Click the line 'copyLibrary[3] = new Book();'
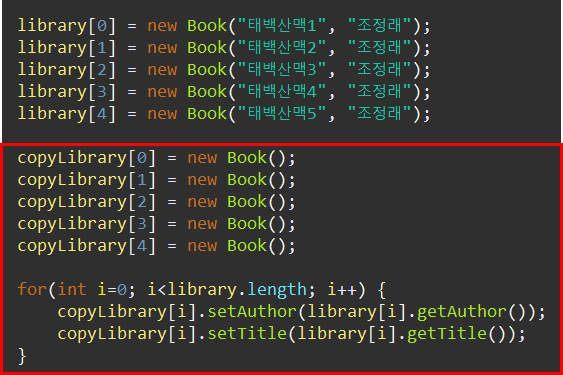 click(x=157, y=224)
